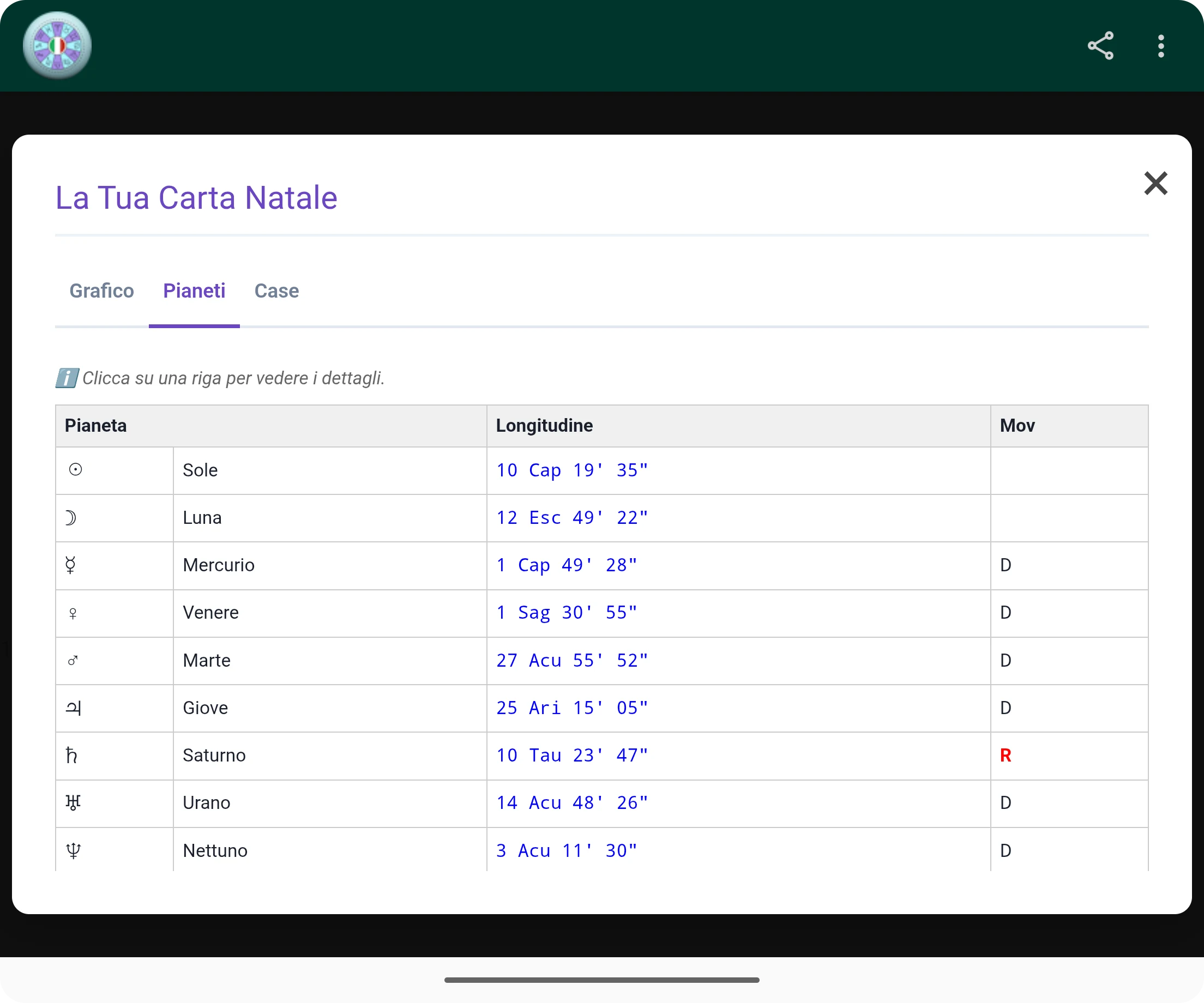Click the Sun glyph in Sole row
1204x1003 pixels.
[75, 470]
